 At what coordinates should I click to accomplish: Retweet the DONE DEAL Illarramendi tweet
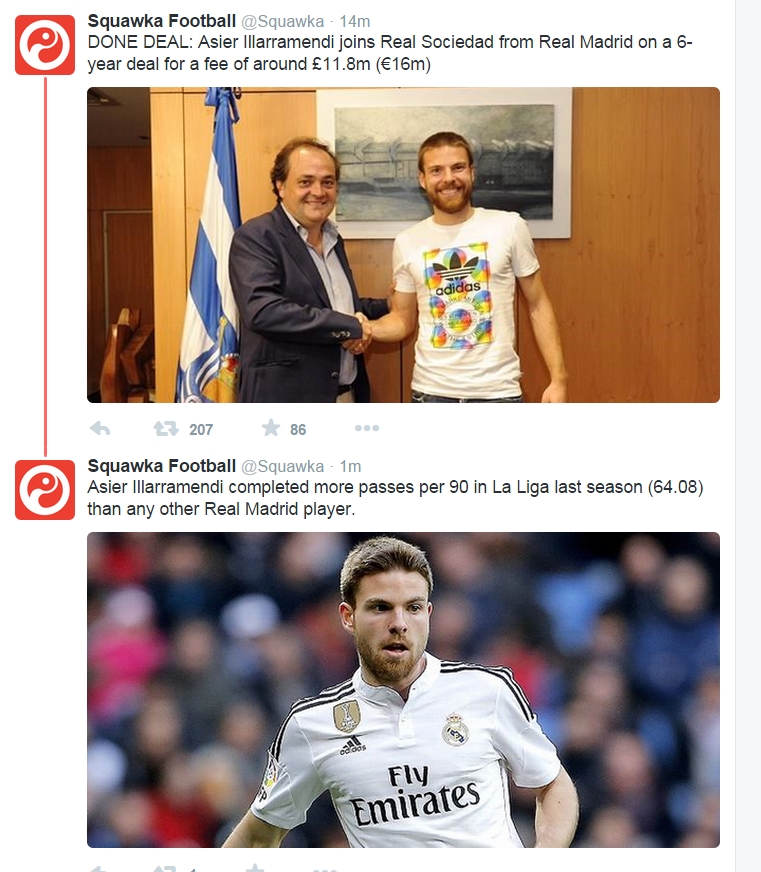(166, 429)
